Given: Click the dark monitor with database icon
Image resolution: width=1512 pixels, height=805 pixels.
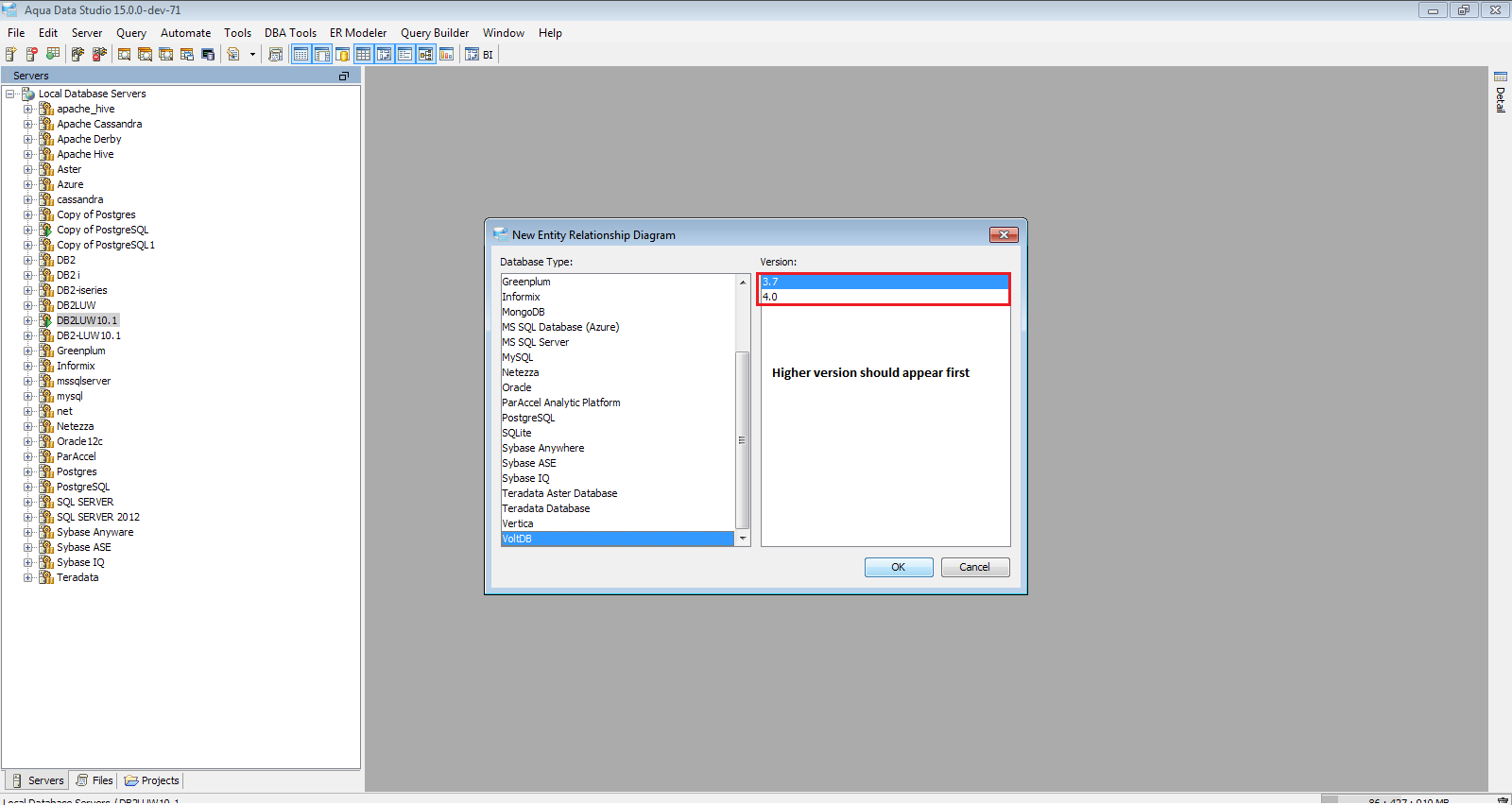Looking at the screenshot, I should tap(208, 55).
